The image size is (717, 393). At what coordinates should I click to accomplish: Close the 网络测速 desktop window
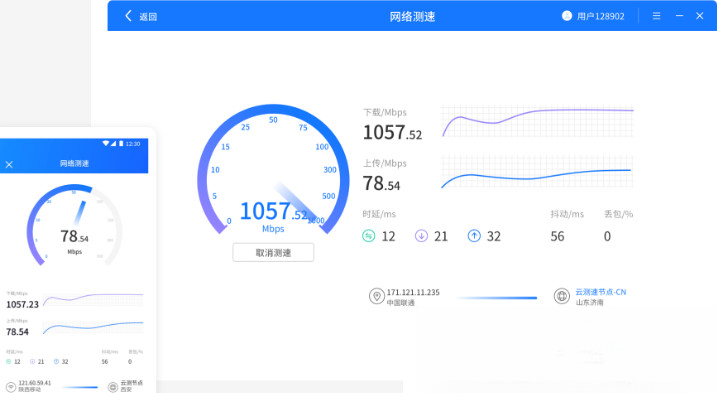pyautogui.click(x=700, y=16)
